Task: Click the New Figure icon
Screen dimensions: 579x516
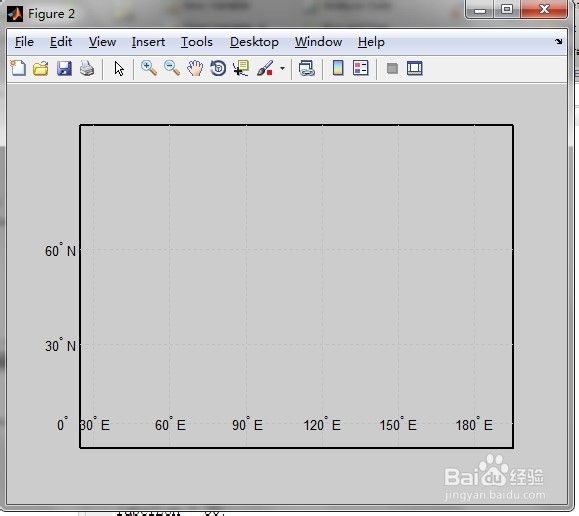Action: tap(18, 68)
